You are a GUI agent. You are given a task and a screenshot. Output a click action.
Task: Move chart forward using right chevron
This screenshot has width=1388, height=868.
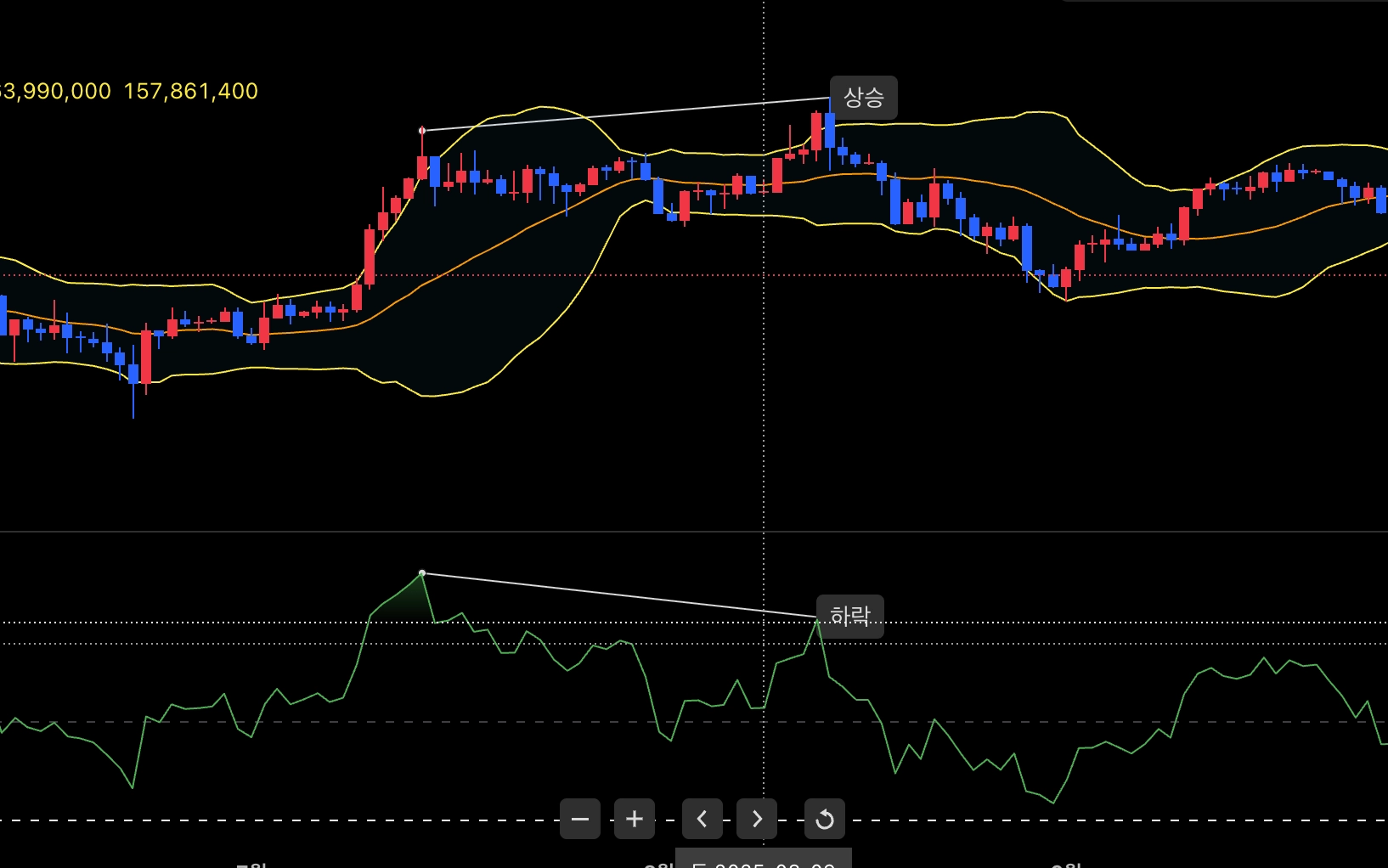(757, 819)
